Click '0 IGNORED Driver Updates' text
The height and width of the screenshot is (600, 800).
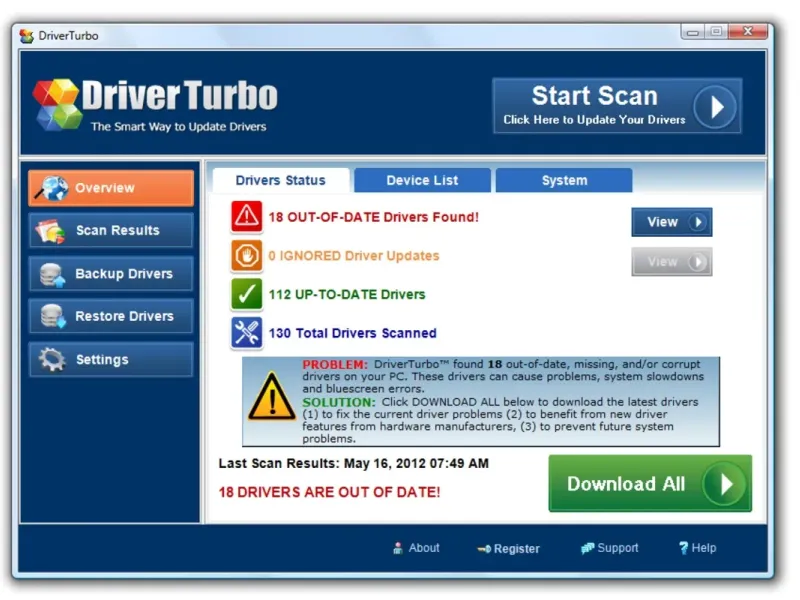[354, 256]
